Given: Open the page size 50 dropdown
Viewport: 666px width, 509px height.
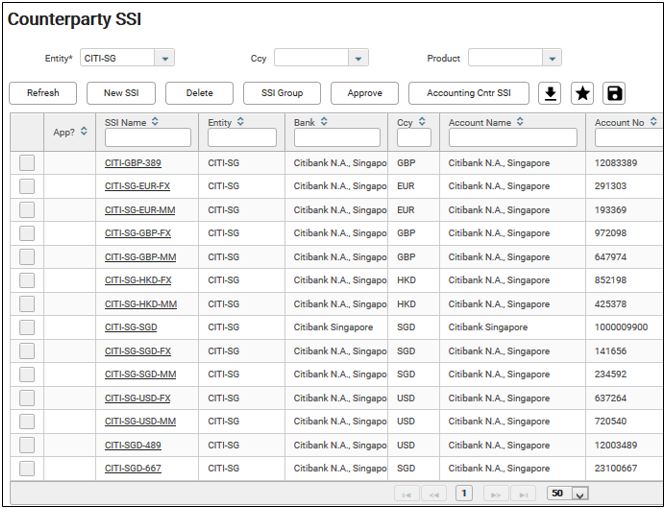Looking at the screenshot, I should (x=580, y=494).
